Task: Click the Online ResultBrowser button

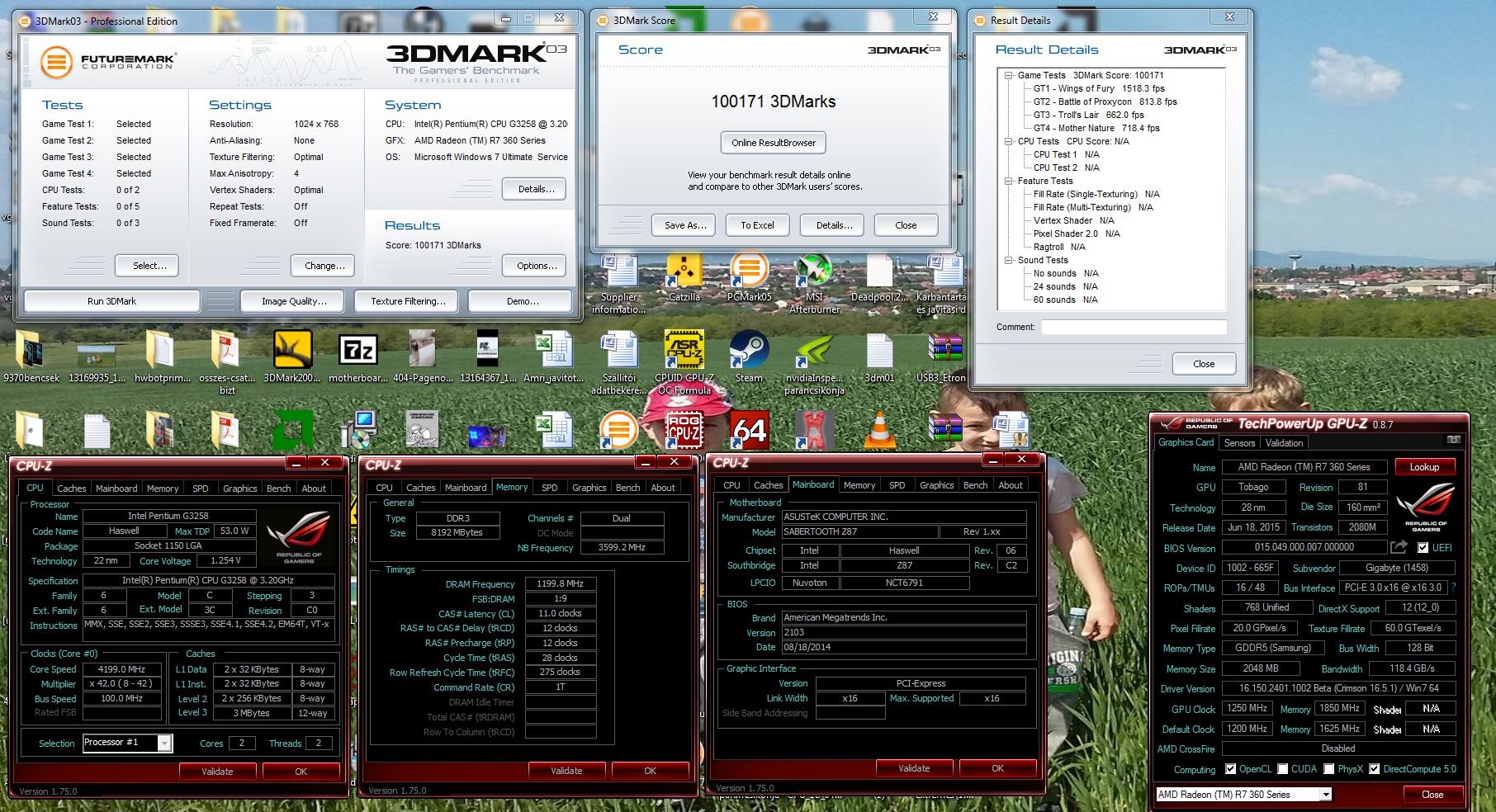Action: point(774,143)
